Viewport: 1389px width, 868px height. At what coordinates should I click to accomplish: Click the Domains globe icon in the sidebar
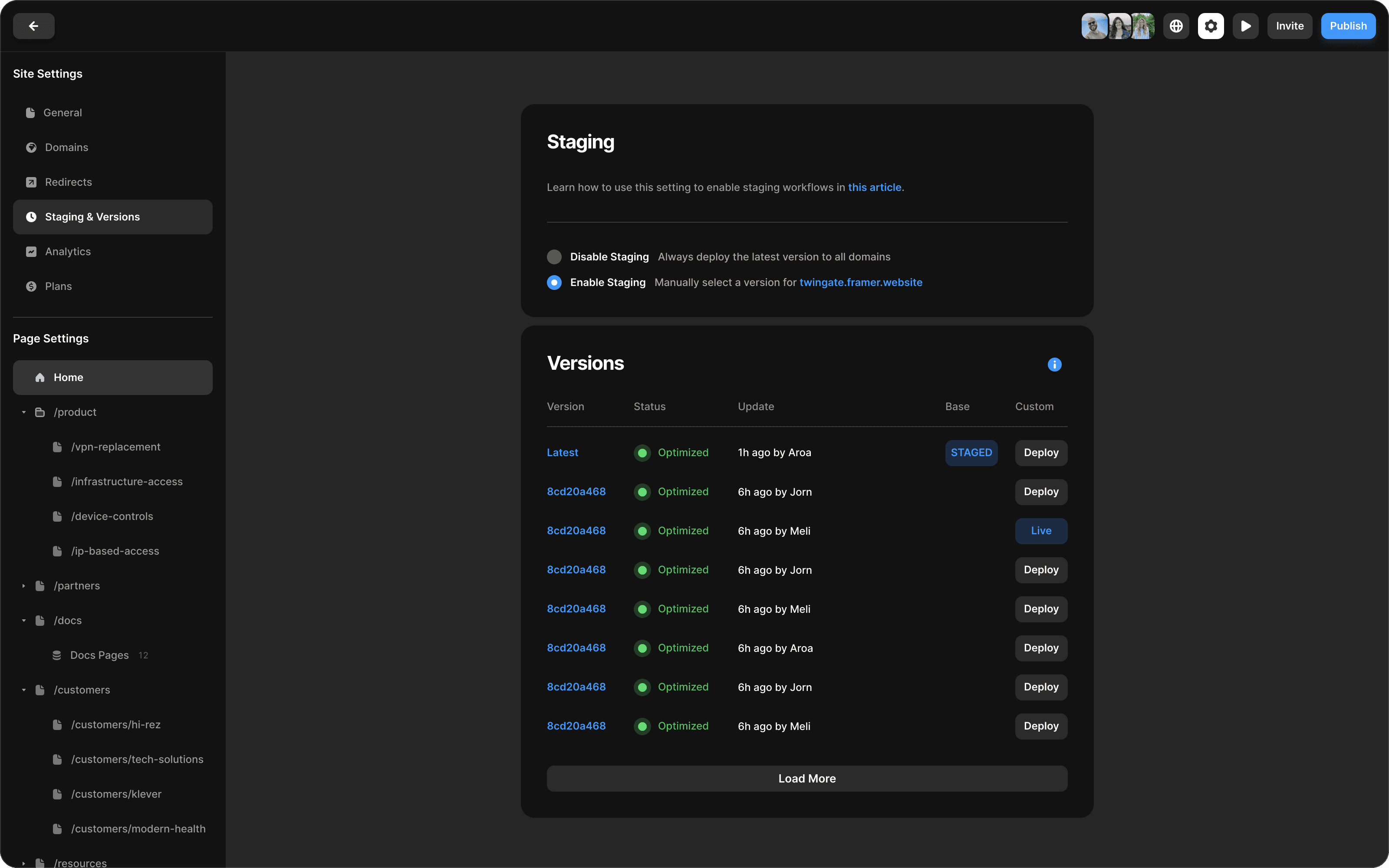tap(31, 147)
